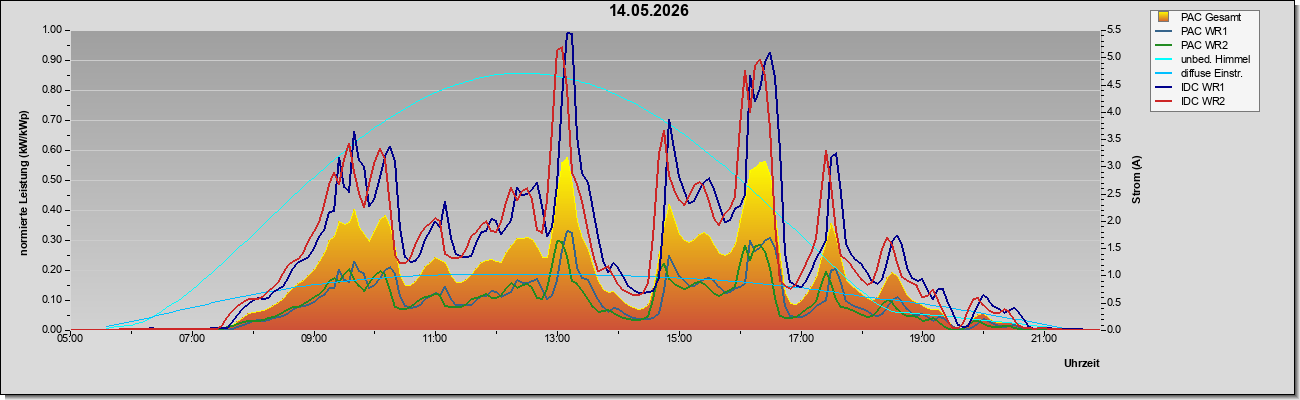Click the 0.50 value on left axis
The width and height of the screenshot is (1300, 400).
(52, 180)
